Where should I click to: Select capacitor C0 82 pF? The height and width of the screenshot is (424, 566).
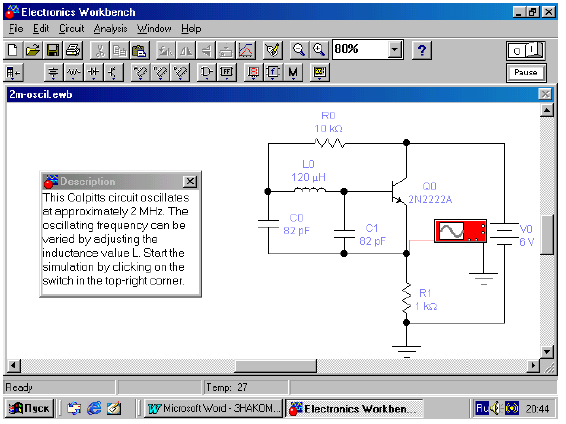tap(268, 224)
